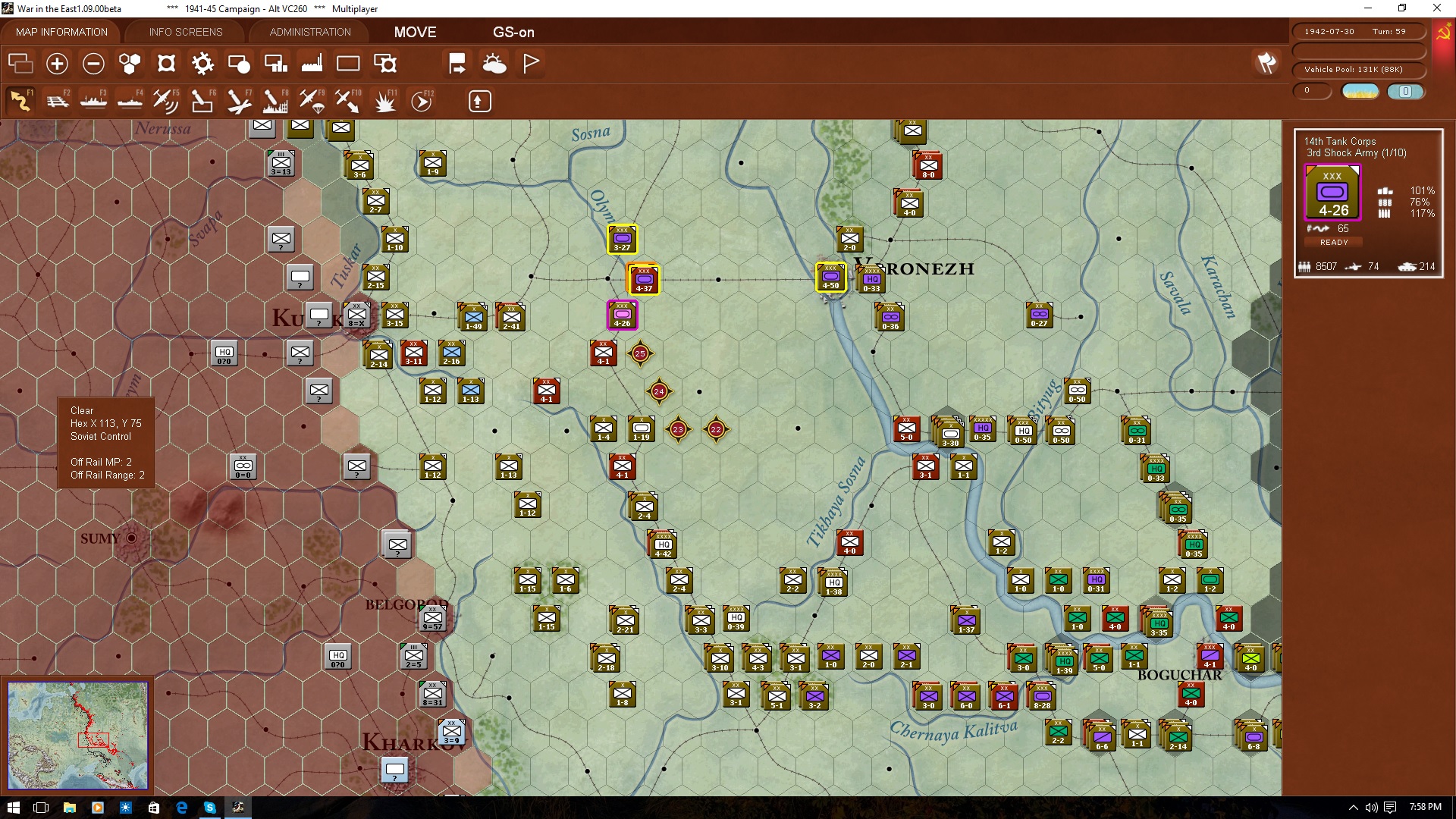Select F1 move mode icon
The image size is (1456, 819).
20,101
